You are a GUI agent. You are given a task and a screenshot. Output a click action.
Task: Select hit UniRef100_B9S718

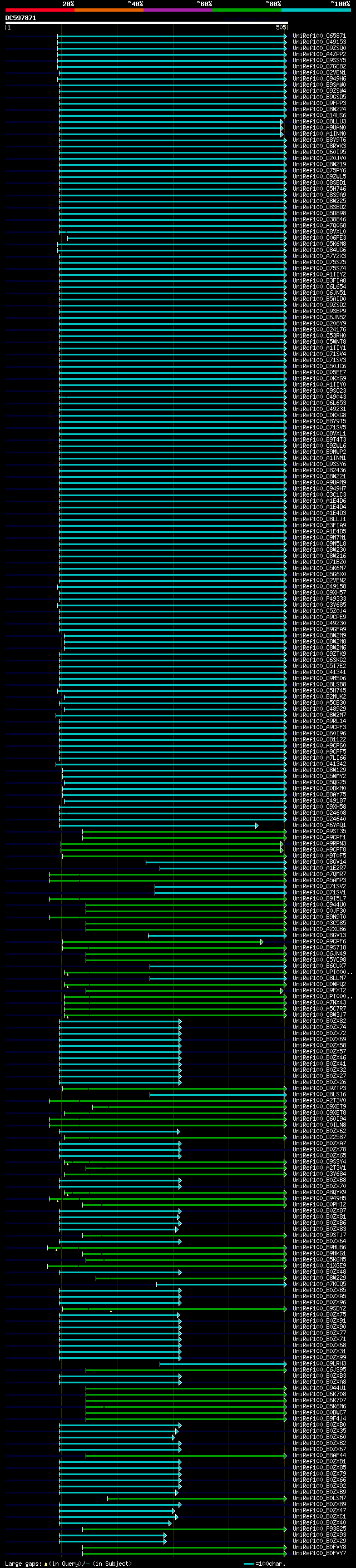pos(319,948)
